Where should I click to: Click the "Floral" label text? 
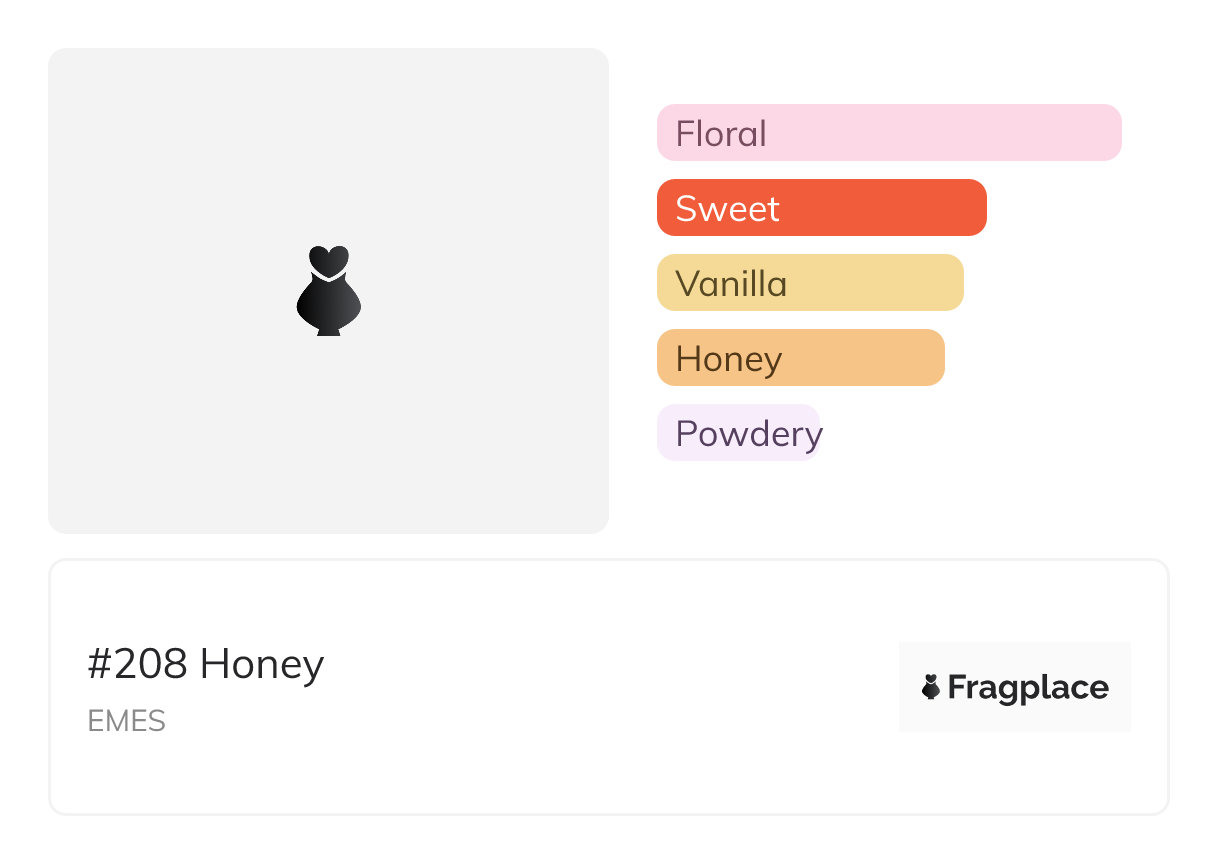pyautogui.click(x=721, y=134)
